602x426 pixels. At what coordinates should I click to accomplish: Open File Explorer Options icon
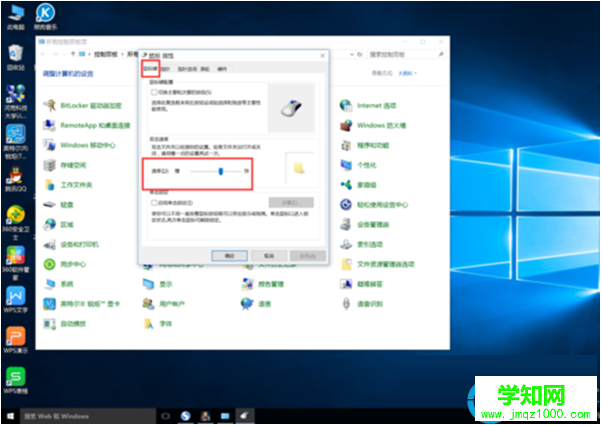pyautogui.click(x=346, y=264)
